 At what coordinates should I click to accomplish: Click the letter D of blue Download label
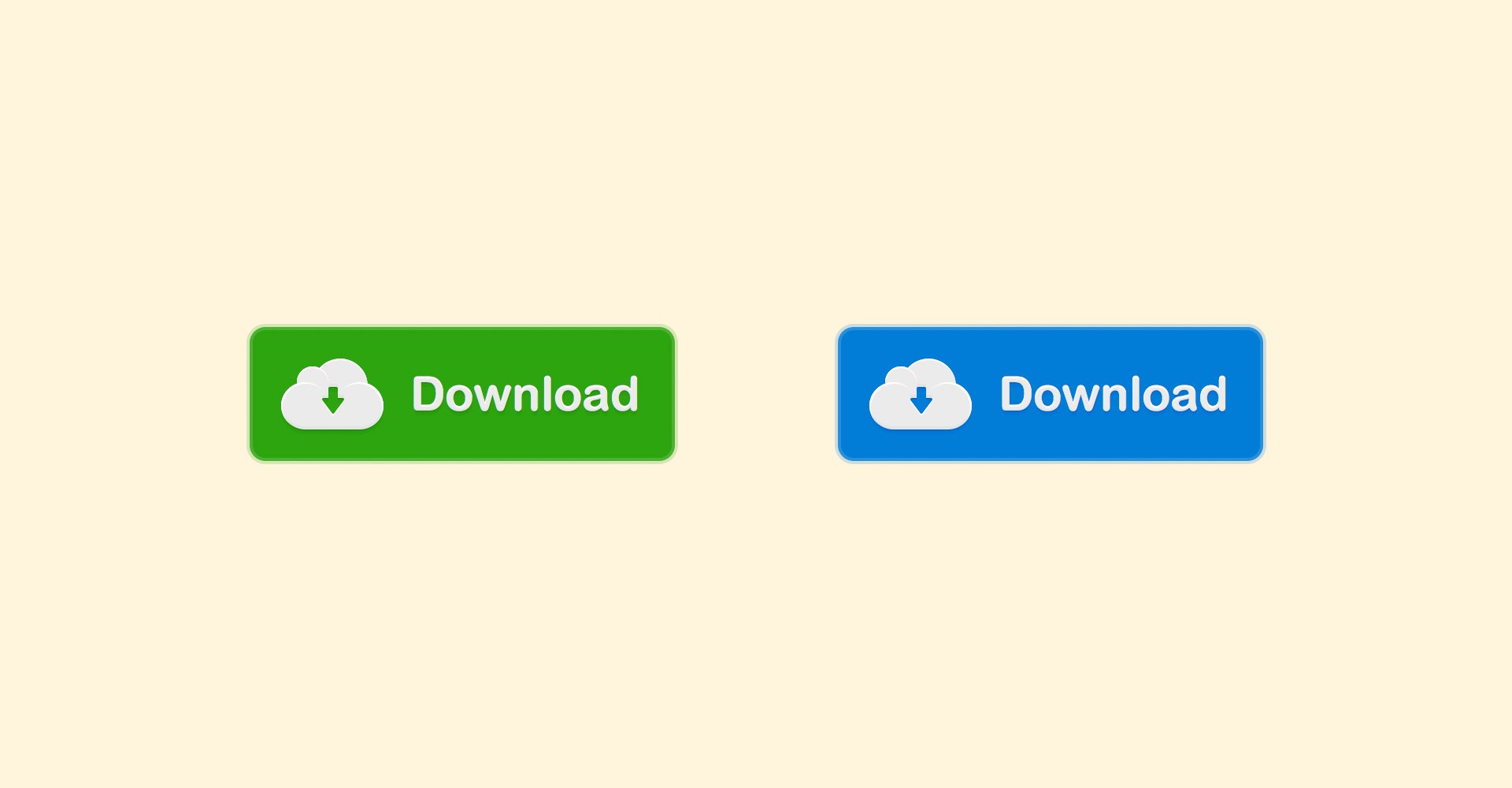[1017, 394]
